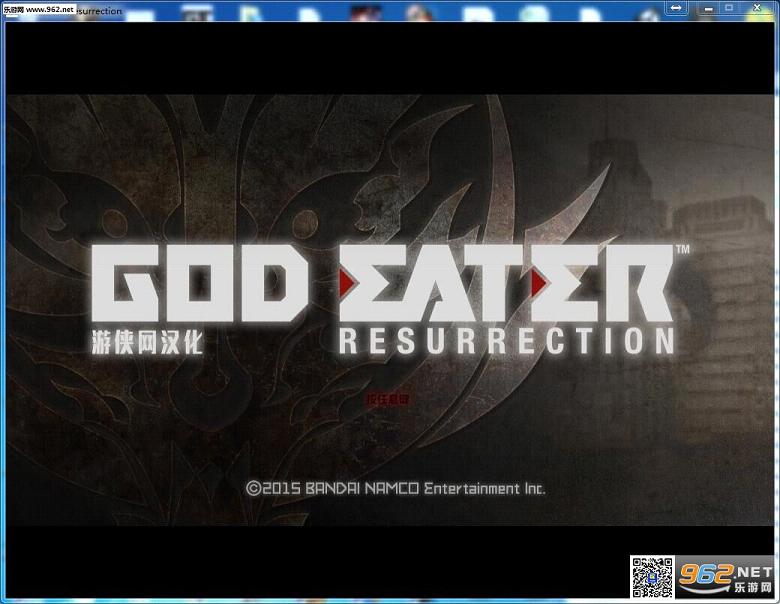The image size is (780, 604).
Task: Close the God Eater Resurrection window
Action: pyautogui.click(x=757, y=8)
